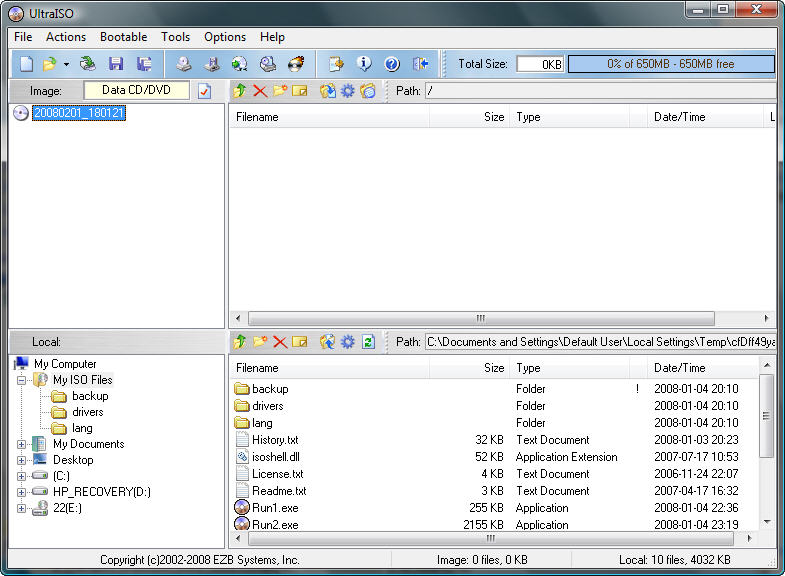Screen dimensions: 785x576
Task: Click the red delete X in the image pane toolbar
Action: (260, 91)
